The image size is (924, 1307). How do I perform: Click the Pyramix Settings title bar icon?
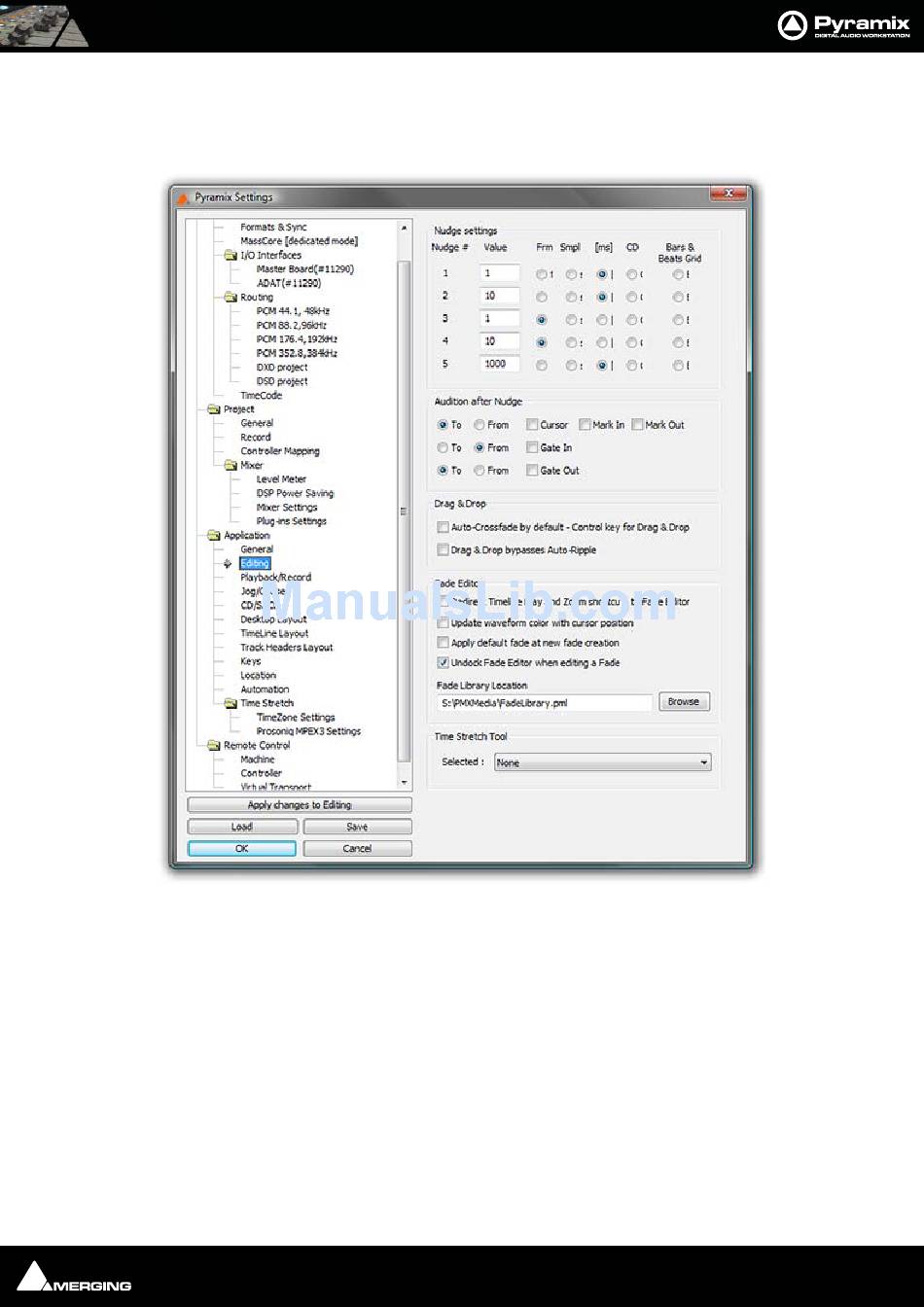click(x=182, y=197)
